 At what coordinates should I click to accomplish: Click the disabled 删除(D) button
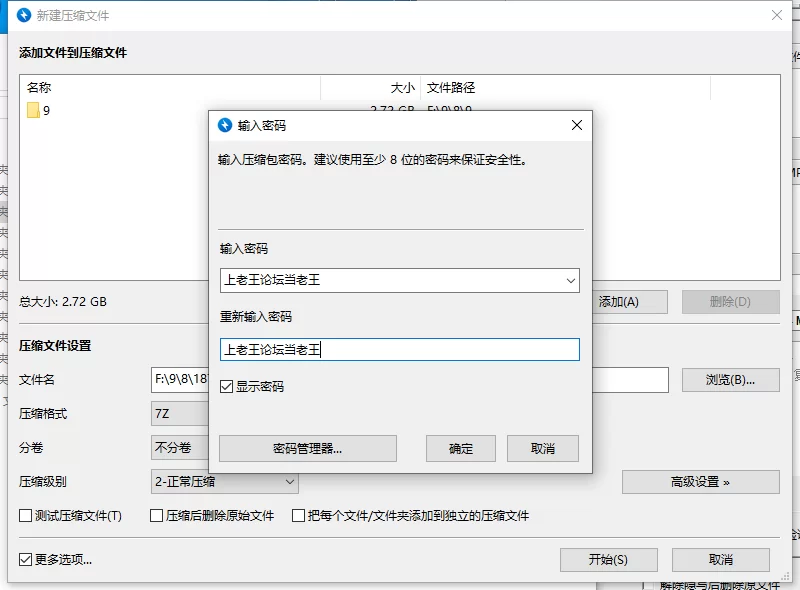[731, 302]
